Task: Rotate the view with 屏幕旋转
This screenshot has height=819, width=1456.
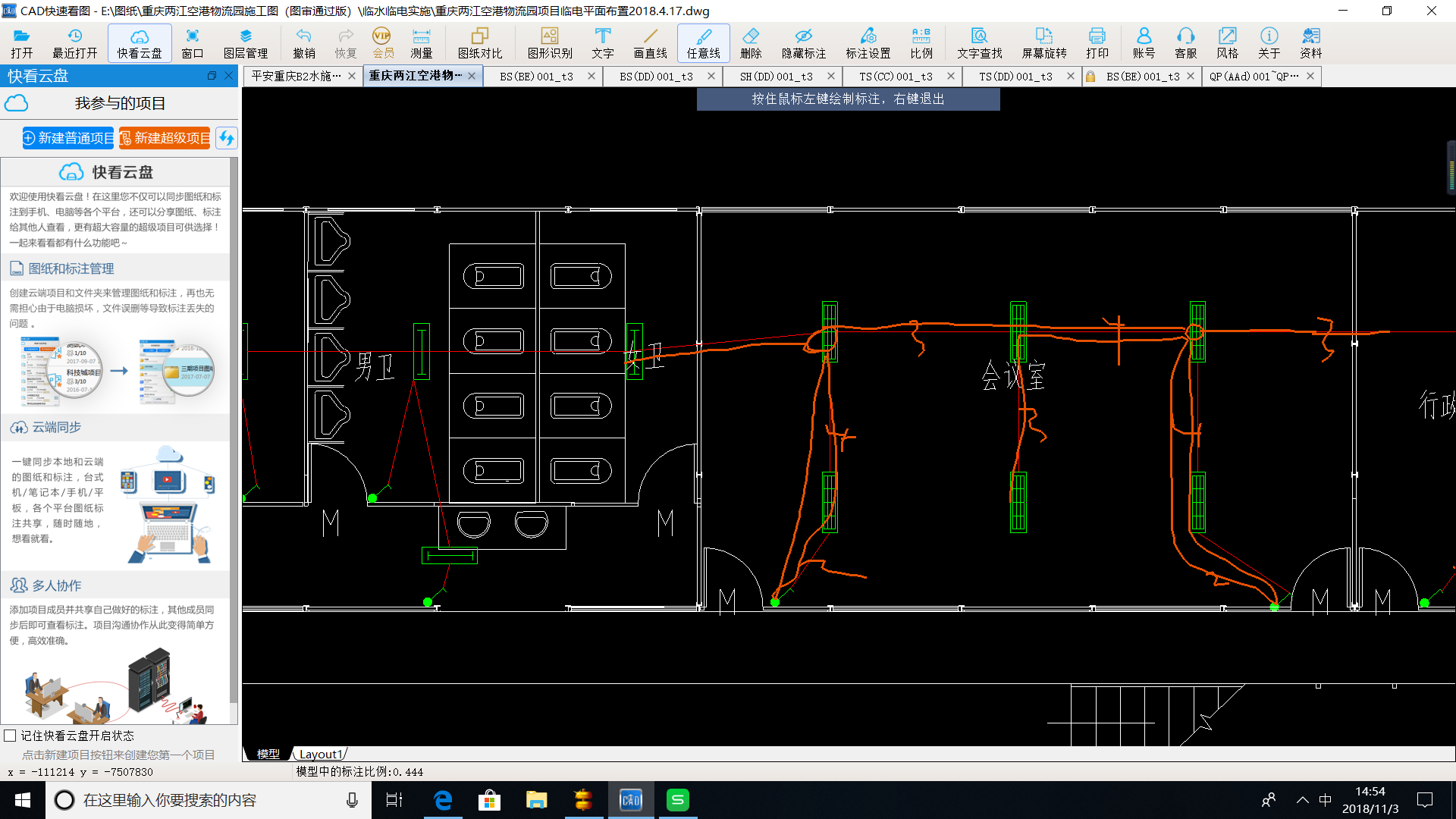Action: (1044, 43)
